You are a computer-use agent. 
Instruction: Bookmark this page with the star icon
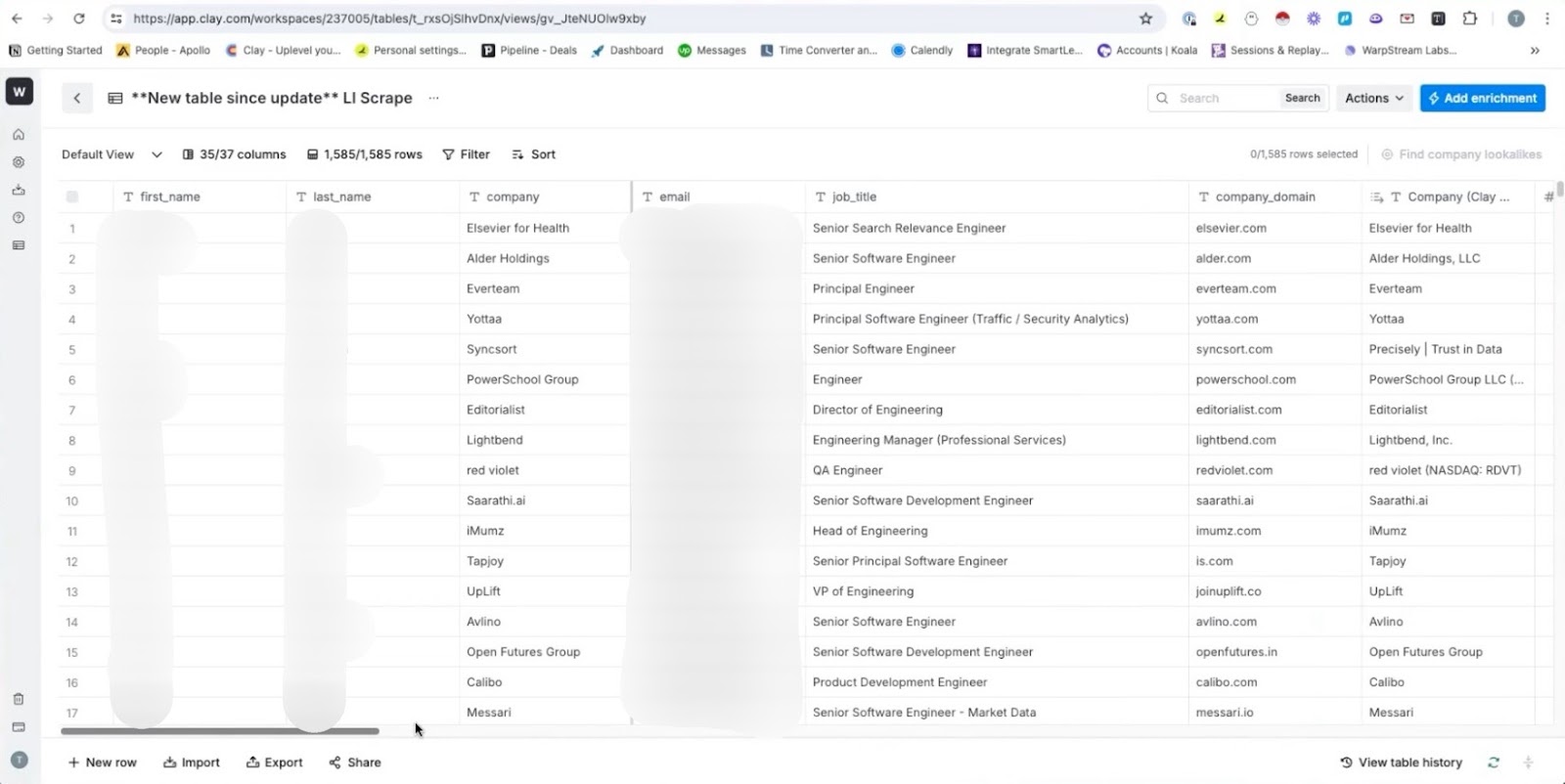[x=1145, y=19]
